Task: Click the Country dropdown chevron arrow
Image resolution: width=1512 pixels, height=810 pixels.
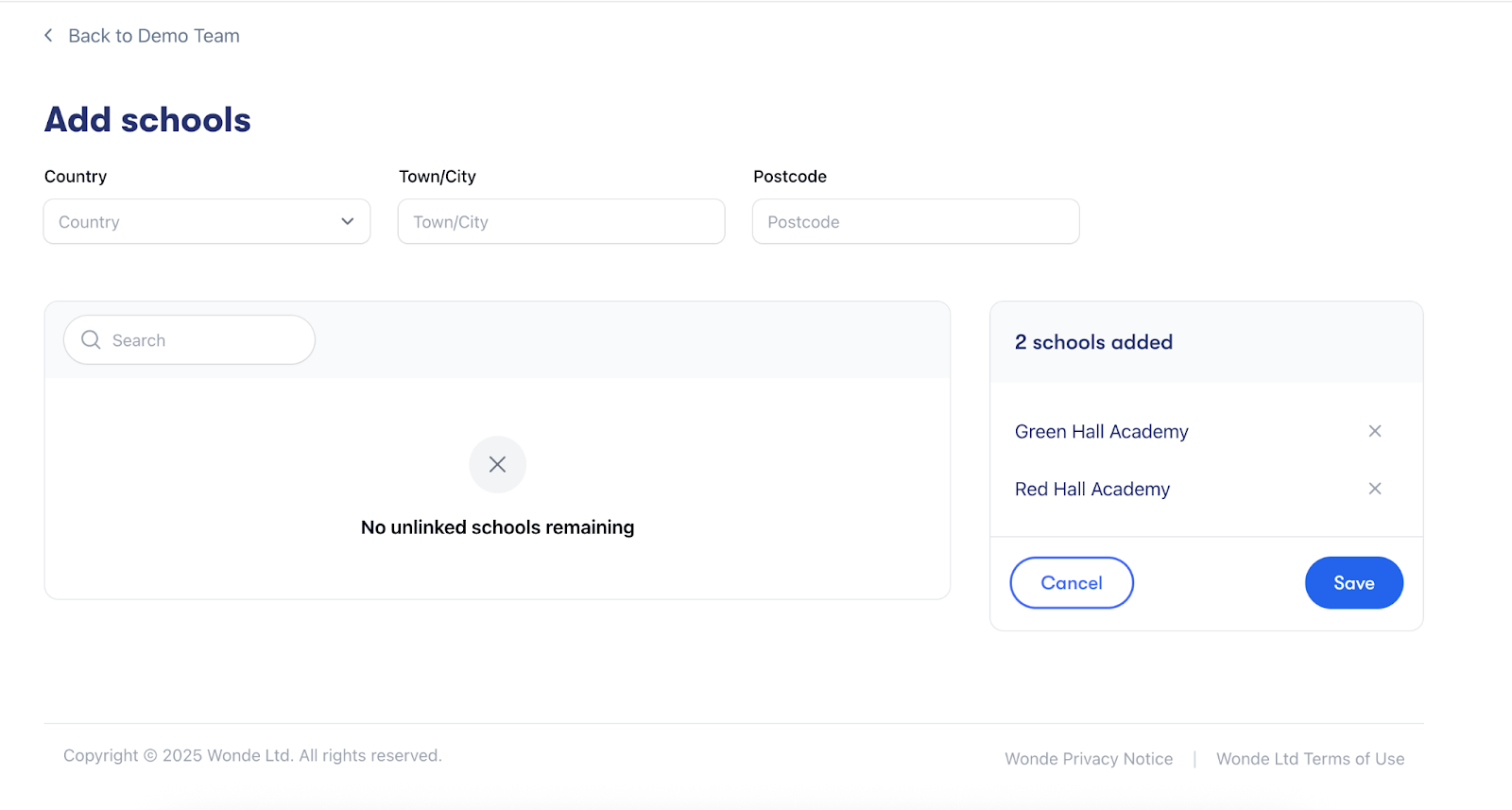Action: click(348, 222)
